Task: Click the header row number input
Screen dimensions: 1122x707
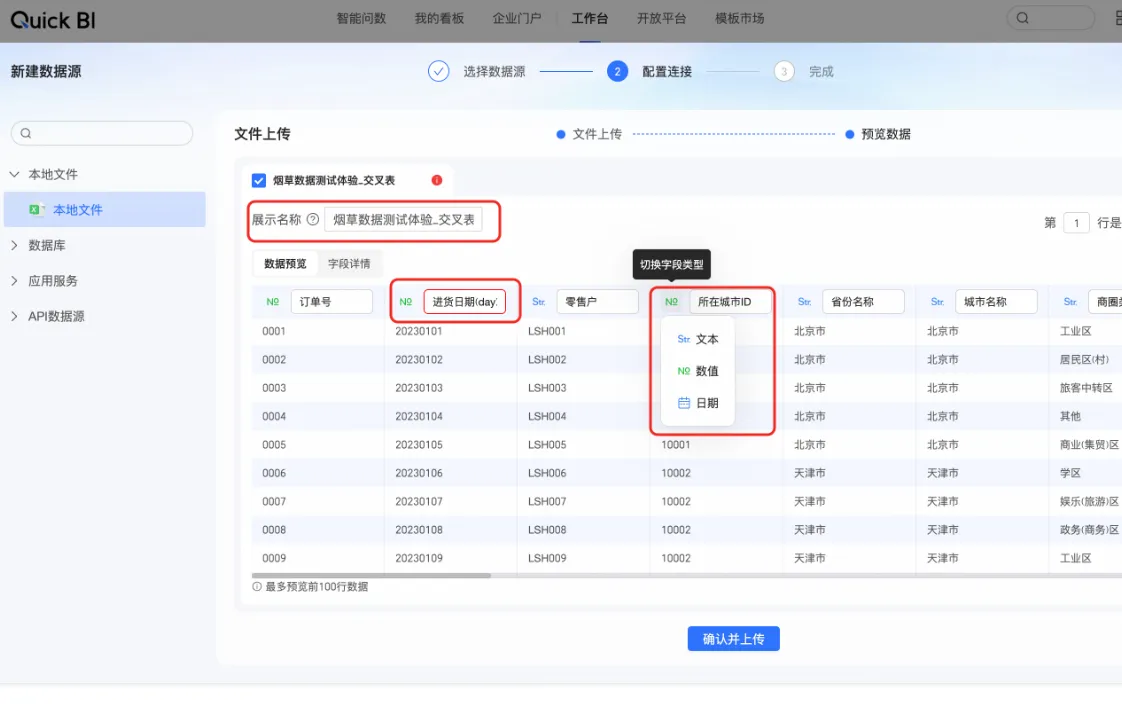Action: (1075, 223)
